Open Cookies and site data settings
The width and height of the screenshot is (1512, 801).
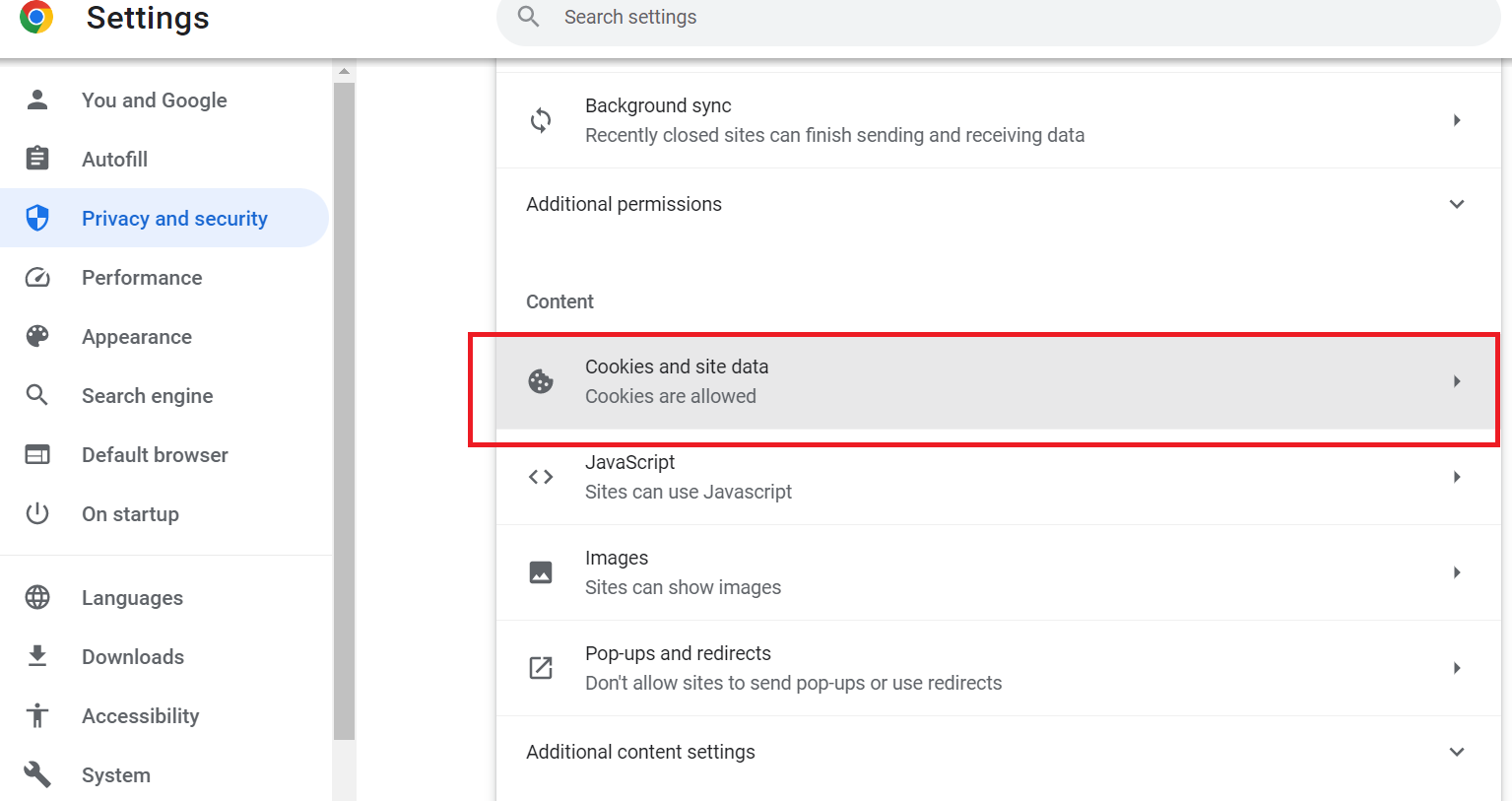pyautogui.click(x=985, y=381)
